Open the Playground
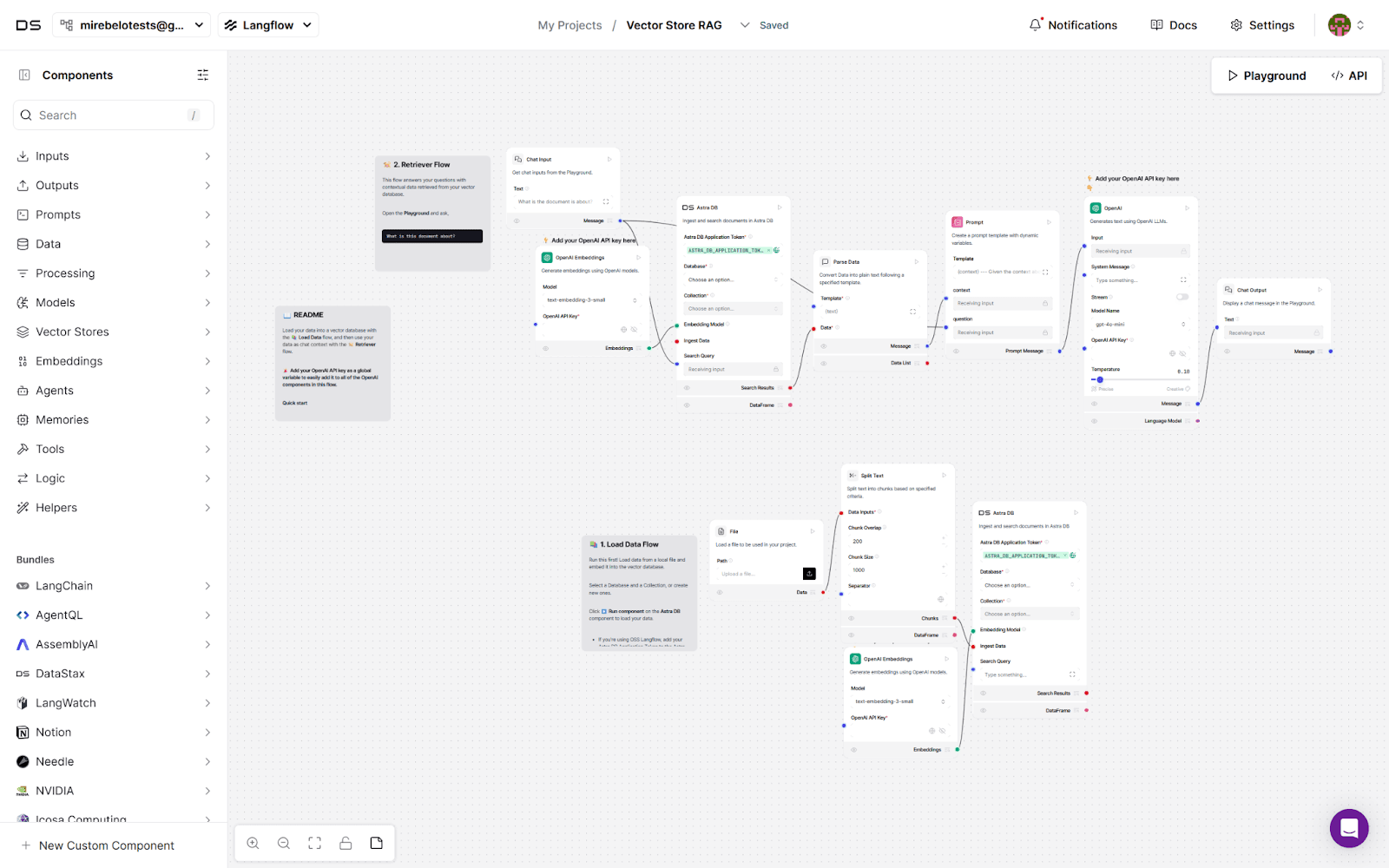1389x868 pixels. point(1267,76)
